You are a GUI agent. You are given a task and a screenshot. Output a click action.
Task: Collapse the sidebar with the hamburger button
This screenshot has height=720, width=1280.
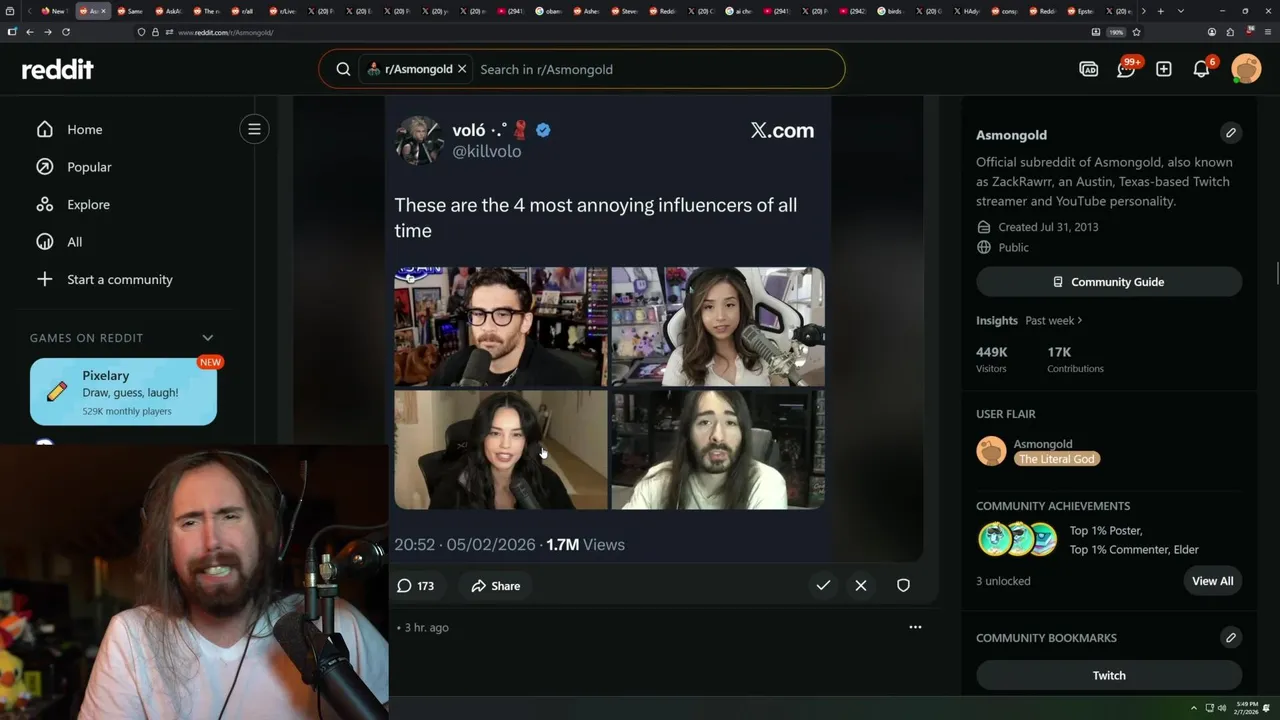coord(254,129)
